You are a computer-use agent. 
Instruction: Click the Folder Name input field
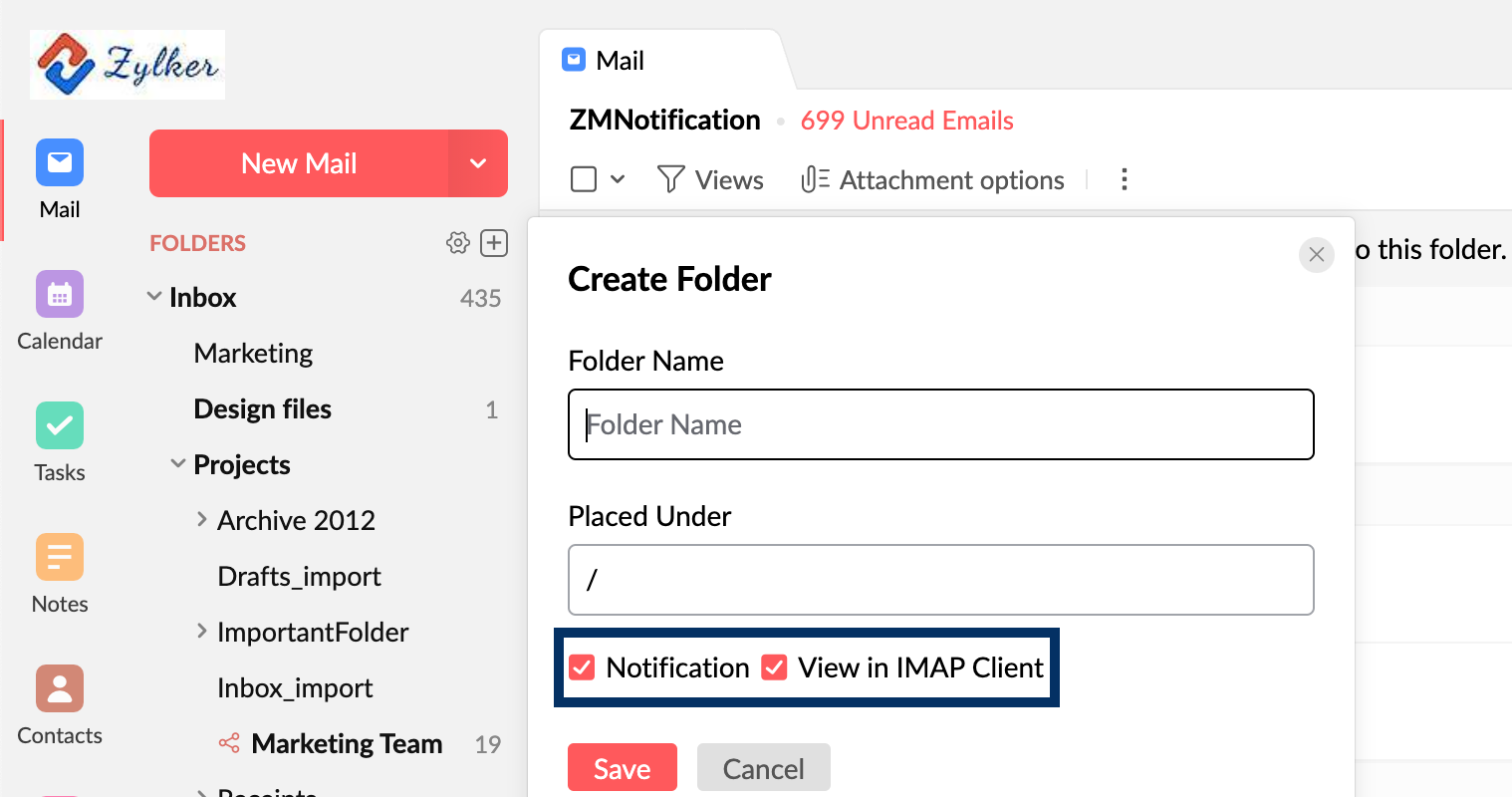click(940, 424)
